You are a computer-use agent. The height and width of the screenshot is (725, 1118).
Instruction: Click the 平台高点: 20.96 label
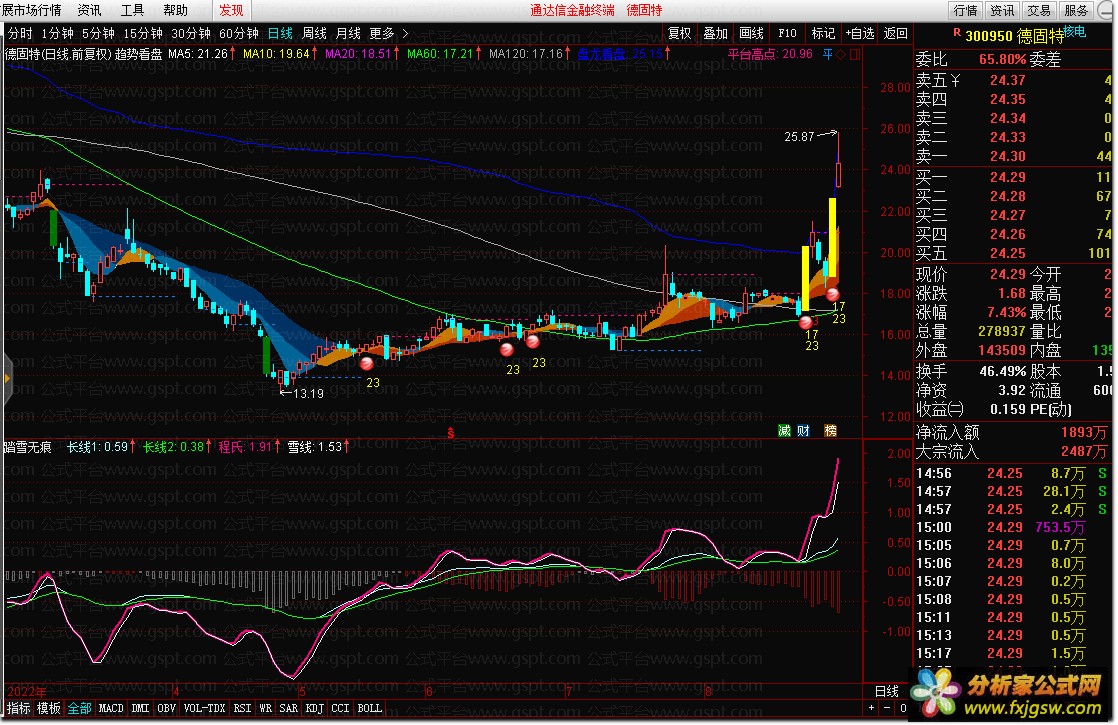point(770,54)
